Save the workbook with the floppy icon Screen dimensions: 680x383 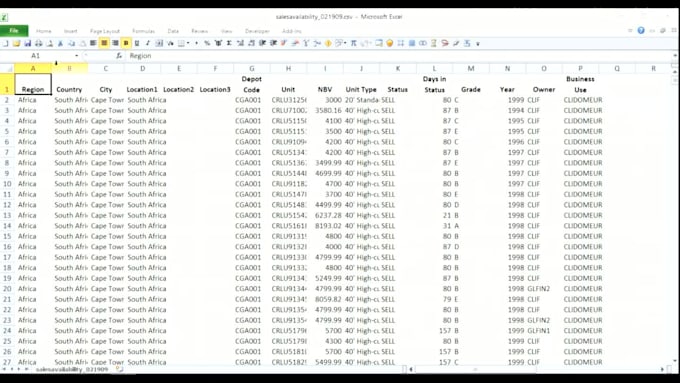(x=27, y=43)
